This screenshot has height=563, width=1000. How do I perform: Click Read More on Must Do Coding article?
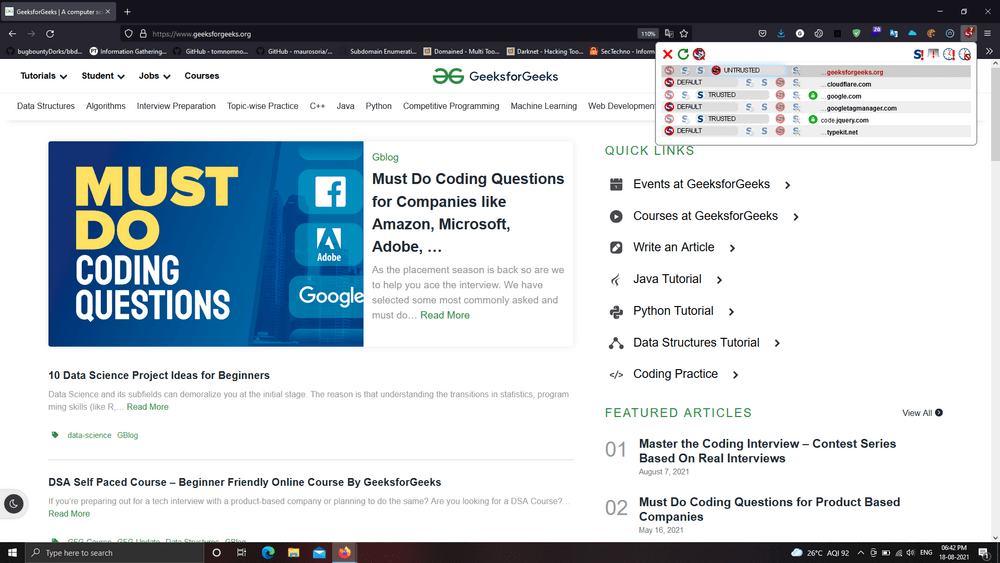click(445, 315)
